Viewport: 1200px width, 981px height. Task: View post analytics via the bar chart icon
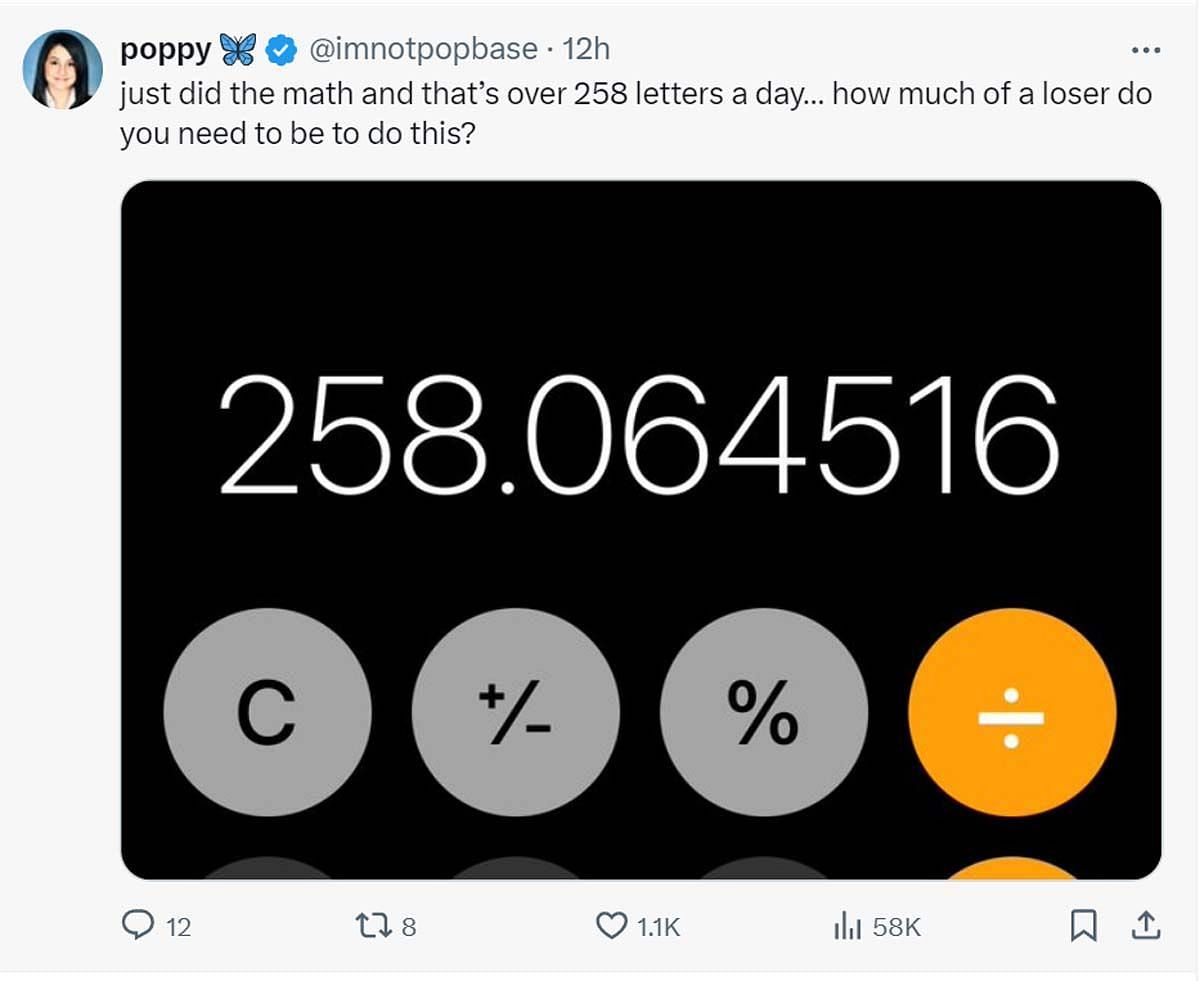(x=847, y=927)
